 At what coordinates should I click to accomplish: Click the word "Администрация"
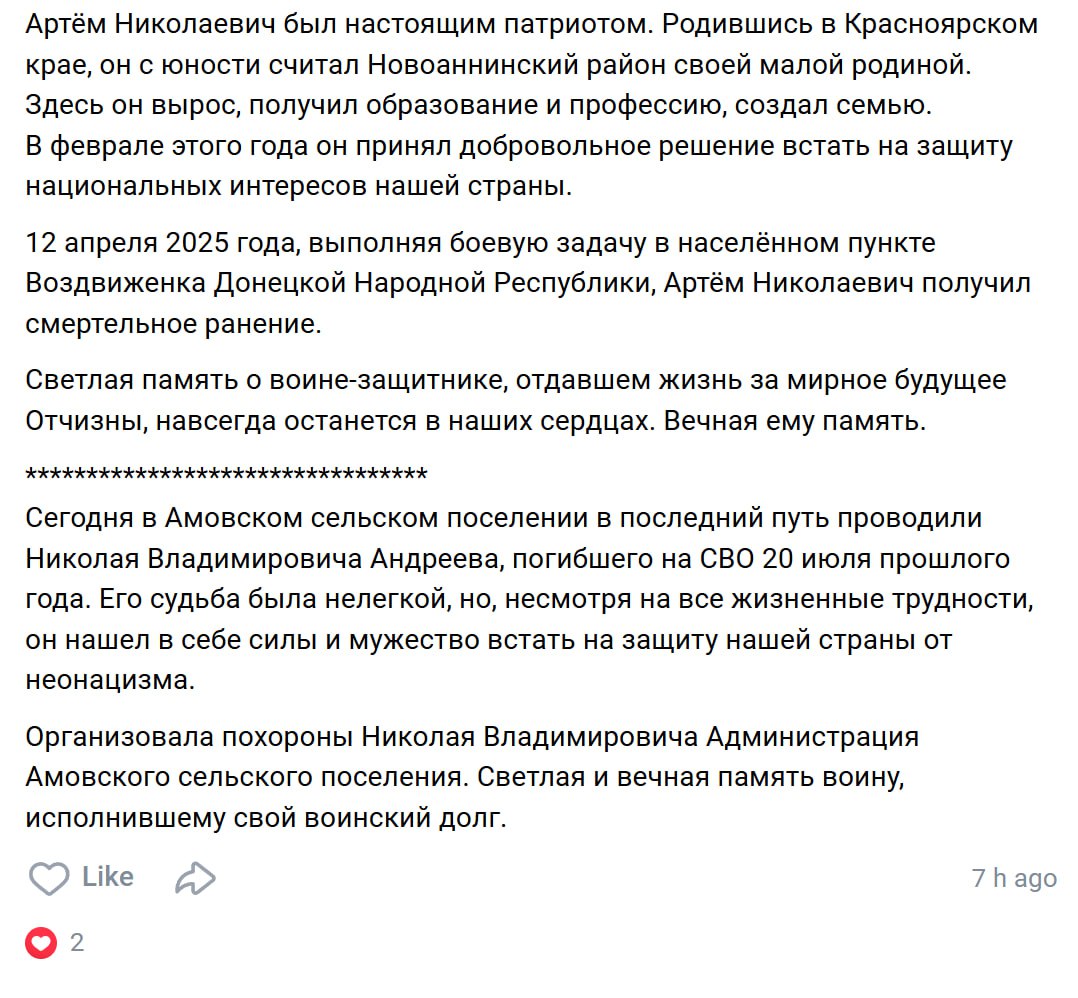[812, 737]
